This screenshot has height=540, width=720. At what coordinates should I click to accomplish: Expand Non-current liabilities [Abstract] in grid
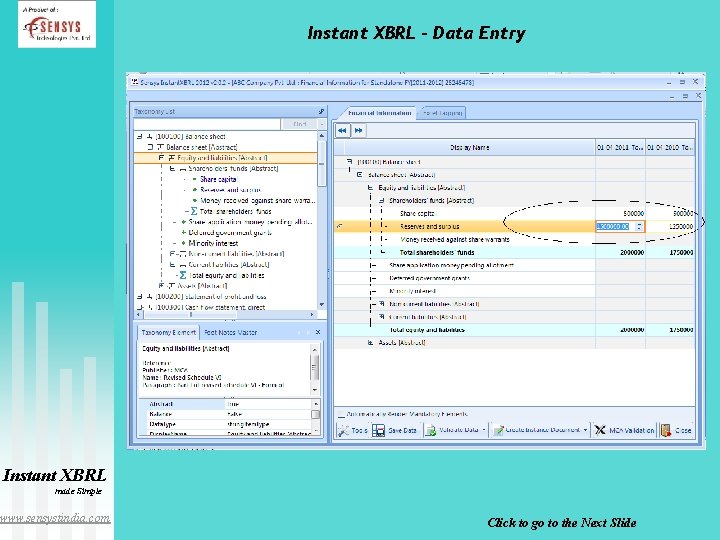coord(381,304)
